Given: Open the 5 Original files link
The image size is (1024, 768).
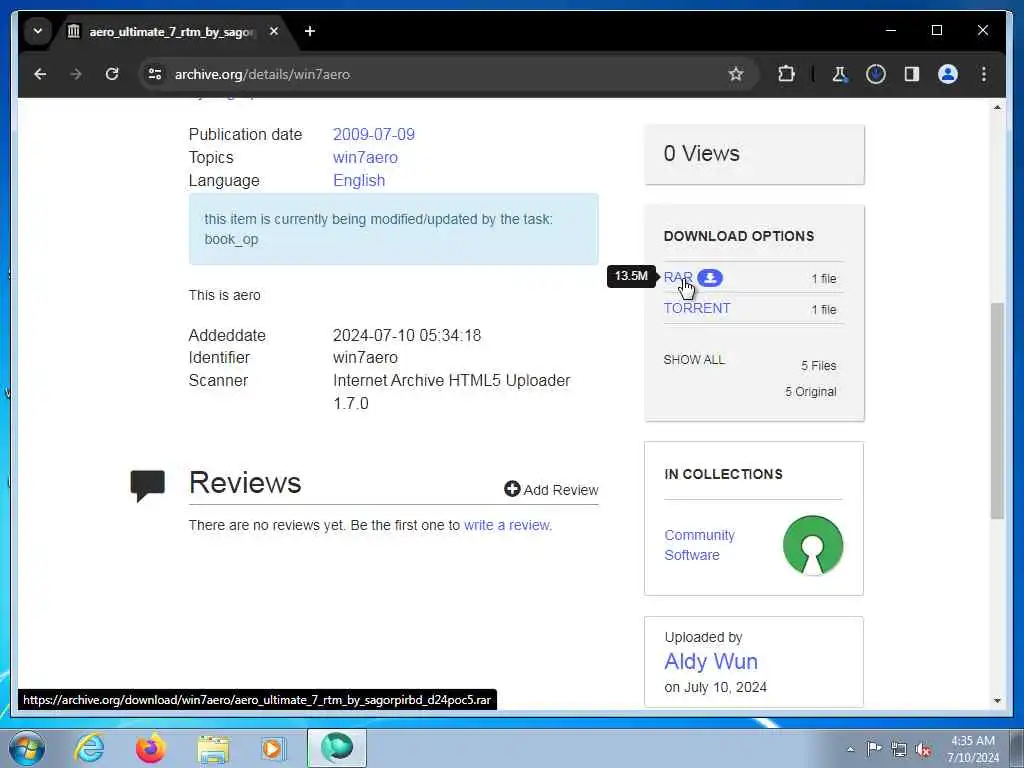Looking at the screenshot, I should point(810,392).
